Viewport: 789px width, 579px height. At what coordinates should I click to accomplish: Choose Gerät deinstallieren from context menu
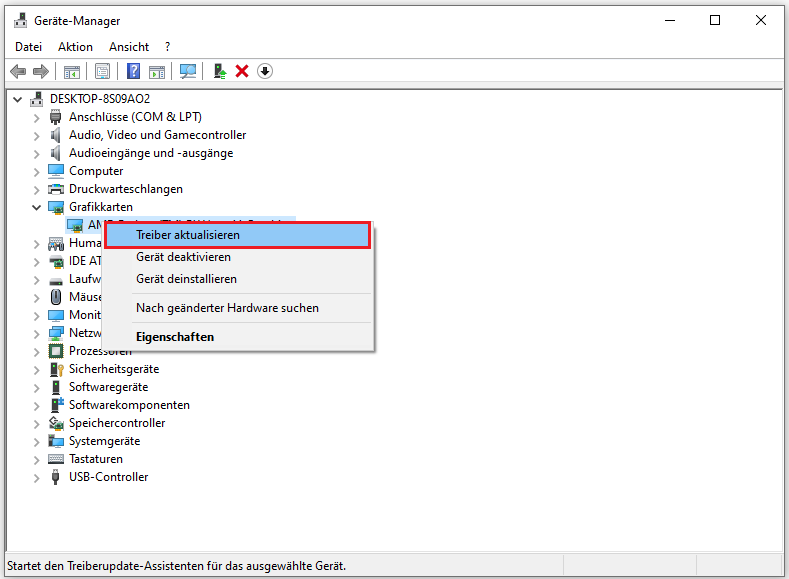click(x=238, y=279)
